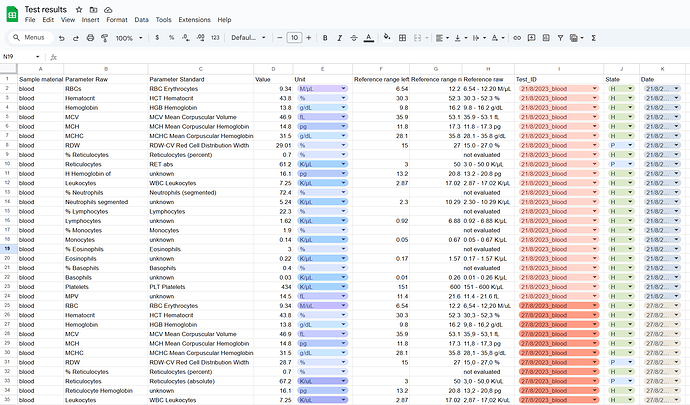Screen dimensions: 690x405
Task: Click cell 'H Hemoglobin of' in row 11
Action: click(x=106, y=173)
